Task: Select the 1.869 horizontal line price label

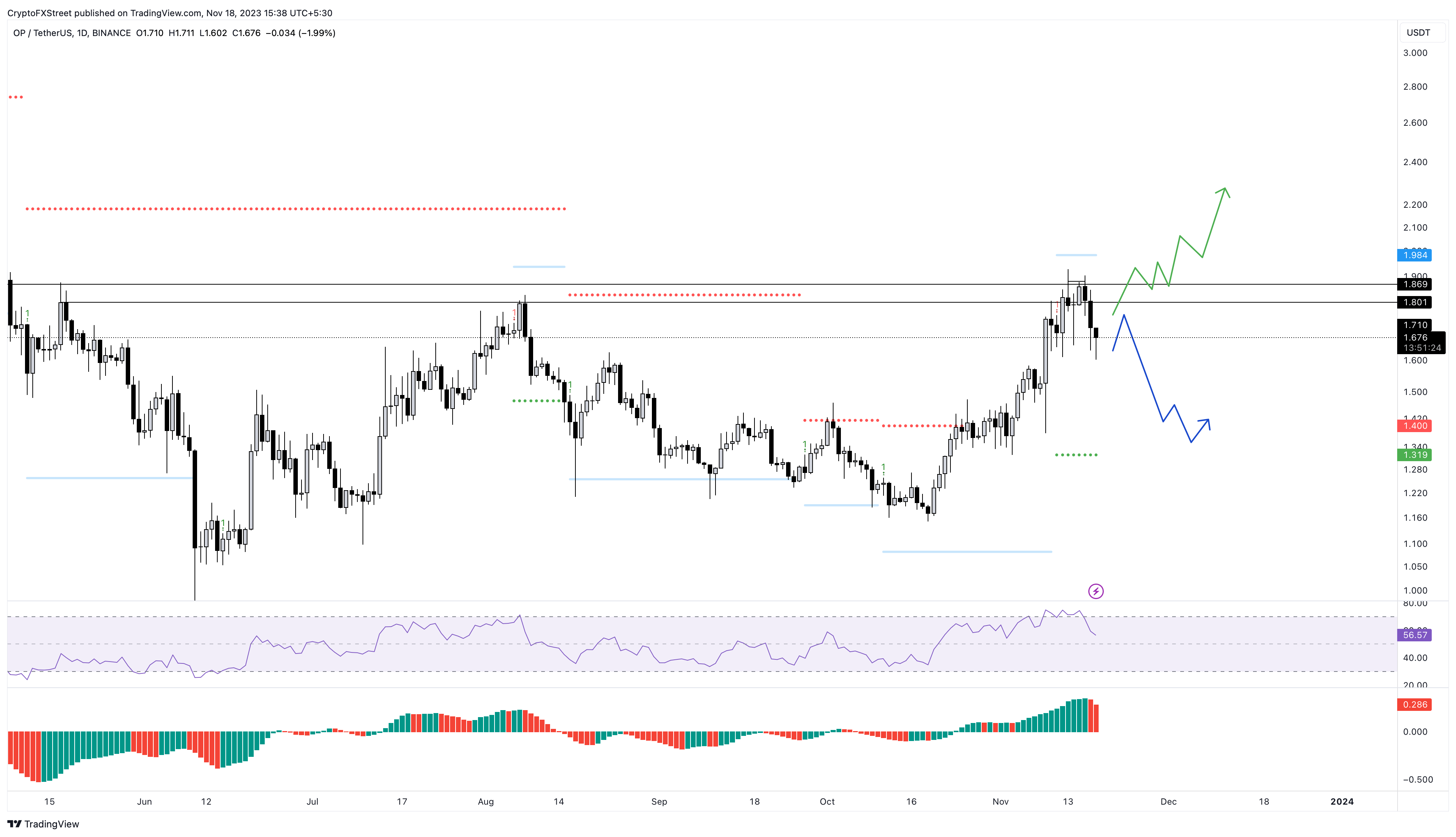Action: [1414, 284]
